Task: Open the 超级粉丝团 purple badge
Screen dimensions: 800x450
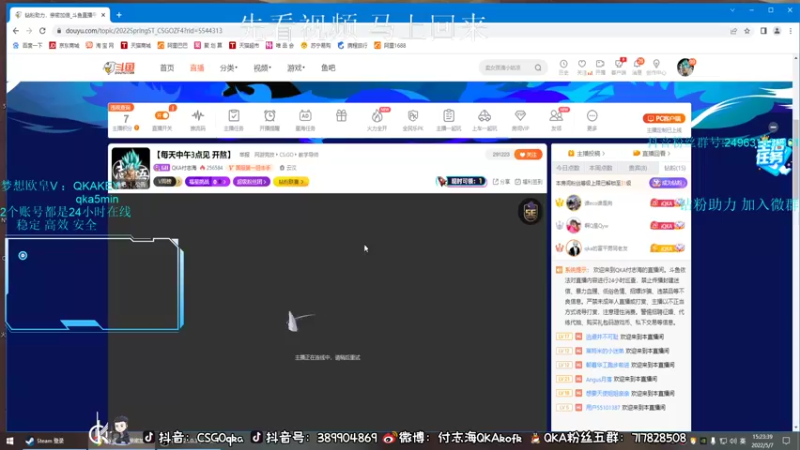Action: tap(252, 182)
